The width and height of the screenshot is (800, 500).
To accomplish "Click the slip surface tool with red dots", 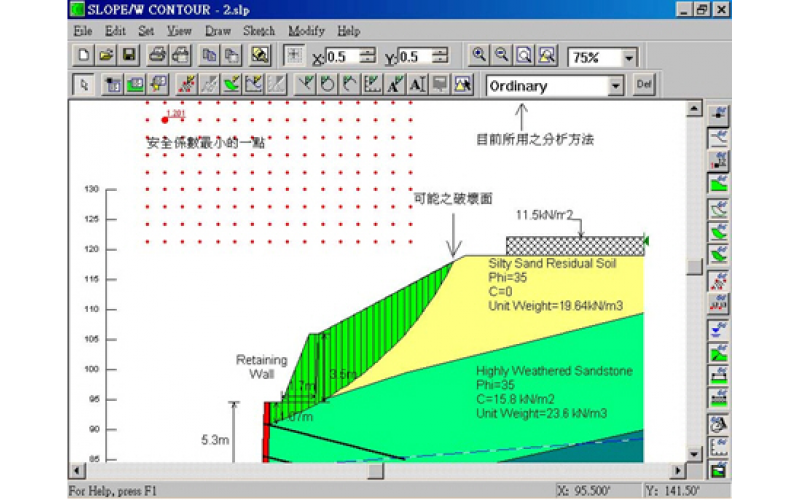I will pyautogui.click(x=187, y=85).
